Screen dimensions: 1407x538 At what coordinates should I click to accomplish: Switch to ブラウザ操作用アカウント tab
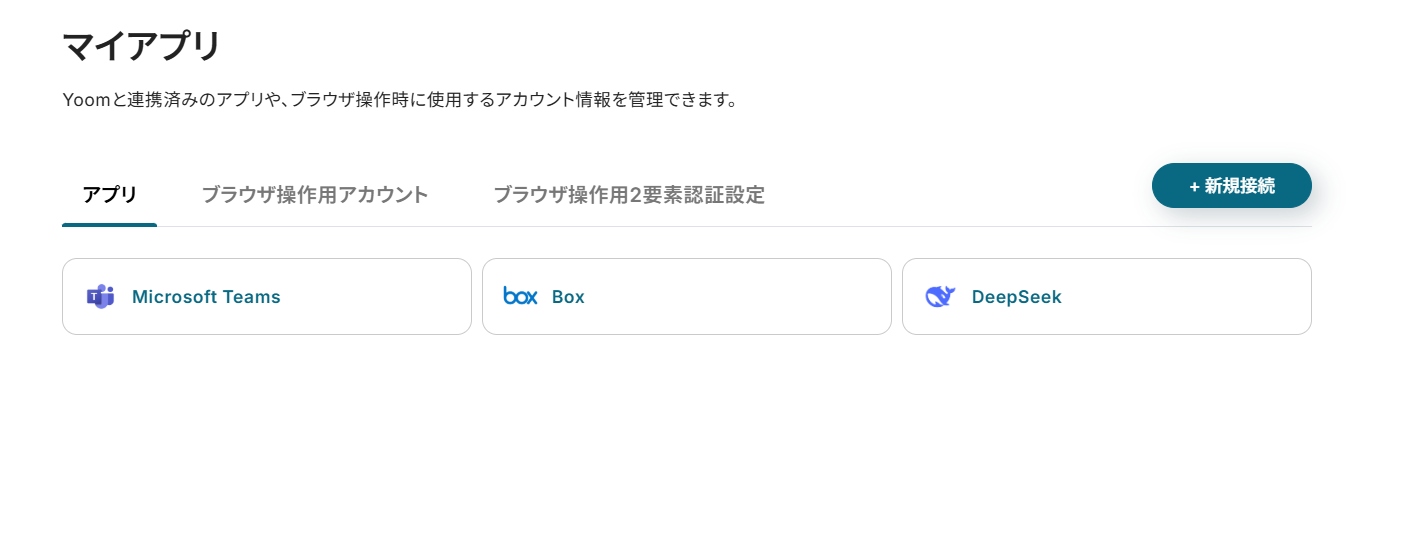tap(315, 195)
